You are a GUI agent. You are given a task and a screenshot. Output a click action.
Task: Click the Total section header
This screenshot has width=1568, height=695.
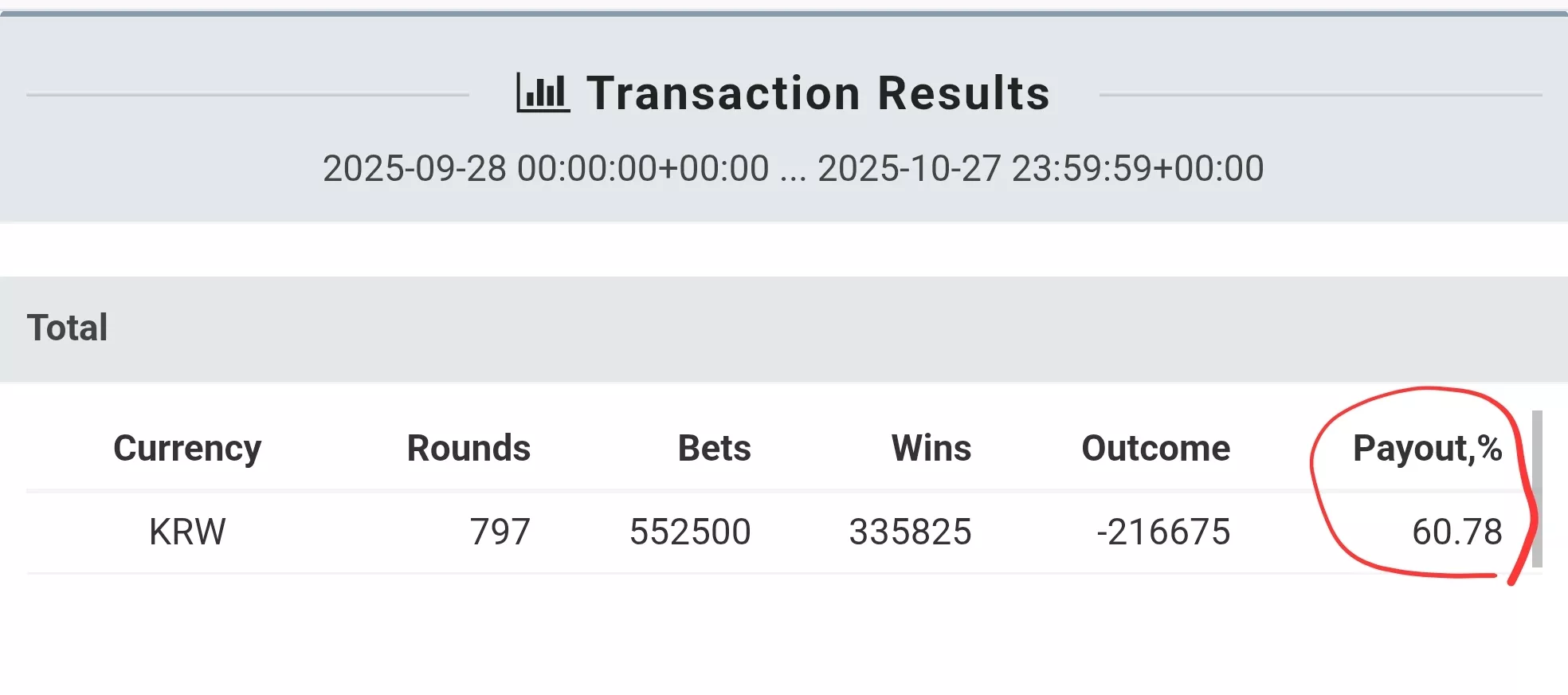pos(784,328)
